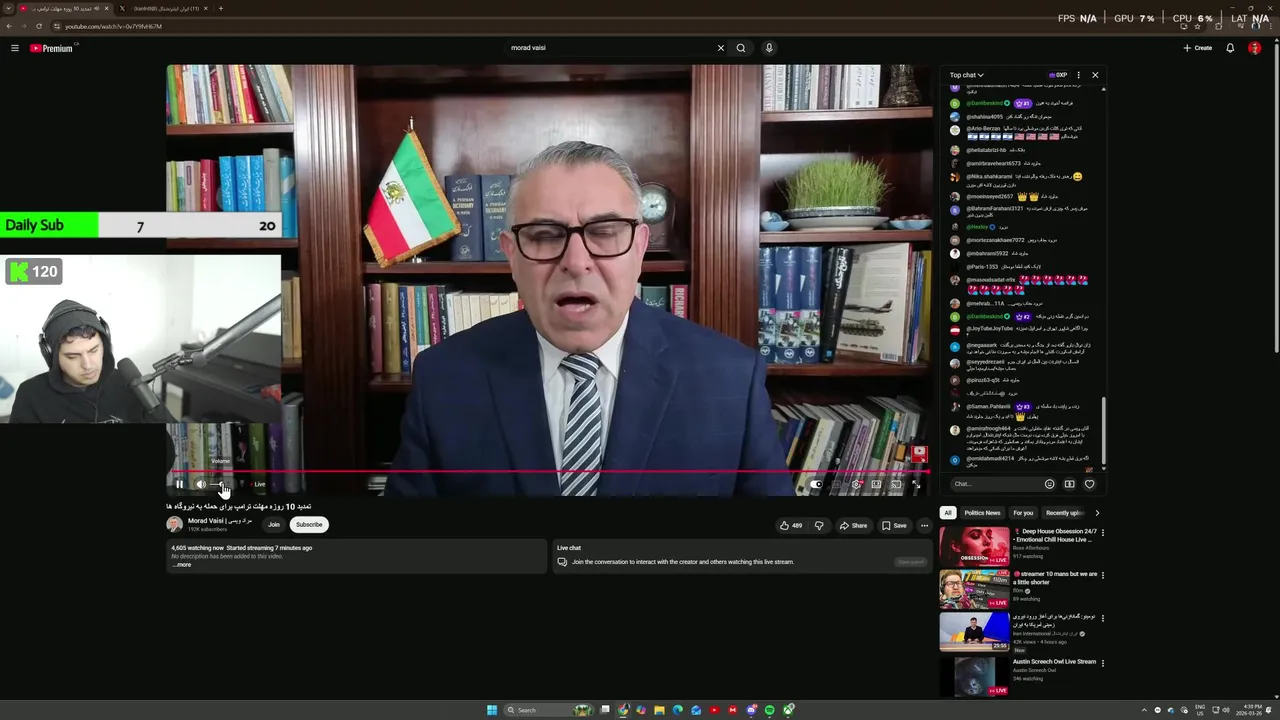
Task: Mute the video volume speaker
Action: pos(200,484)
